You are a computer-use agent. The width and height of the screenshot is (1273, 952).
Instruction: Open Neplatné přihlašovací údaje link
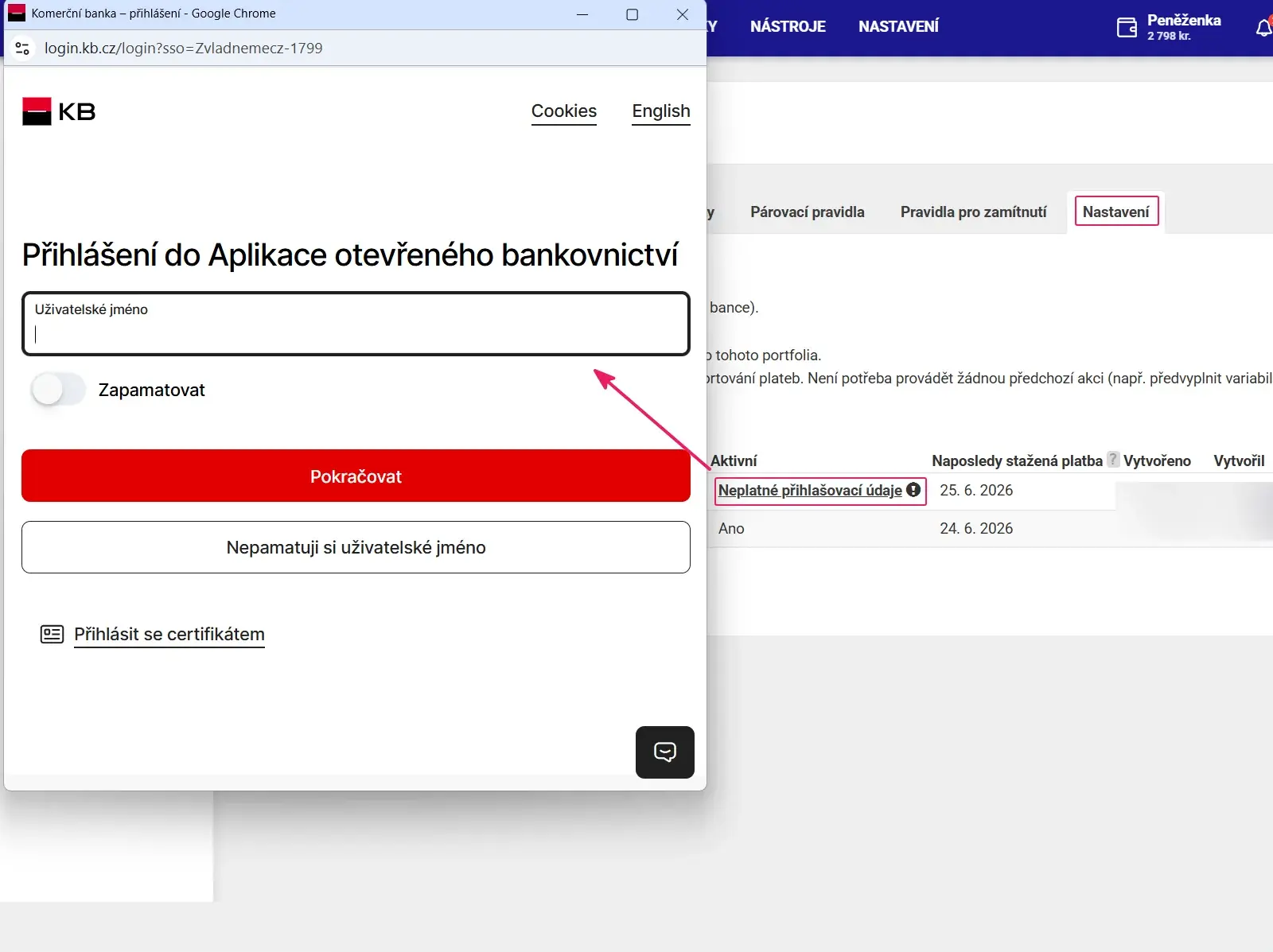(810, 490)
